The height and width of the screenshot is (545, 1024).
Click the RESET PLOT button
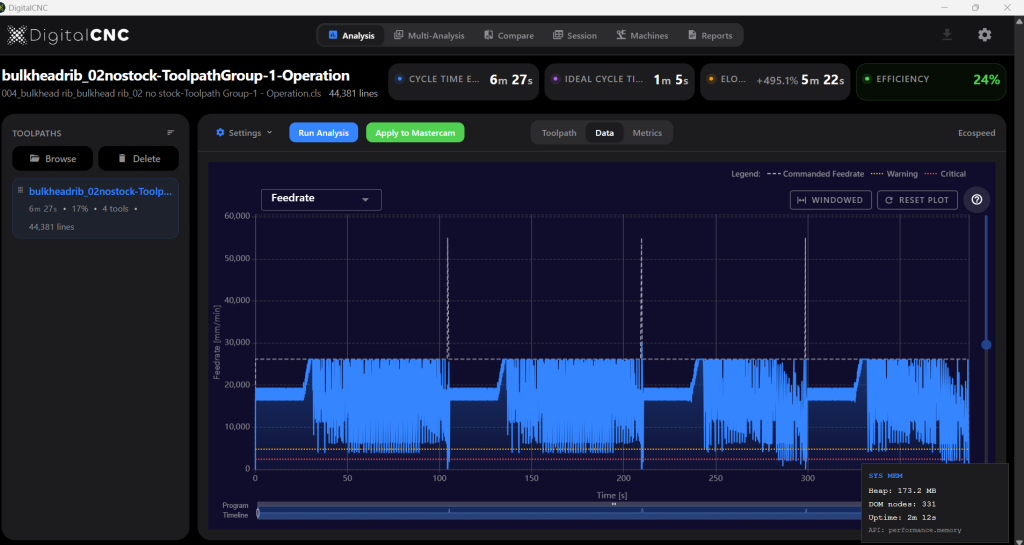pyautogui.click(x=918, y=200)
